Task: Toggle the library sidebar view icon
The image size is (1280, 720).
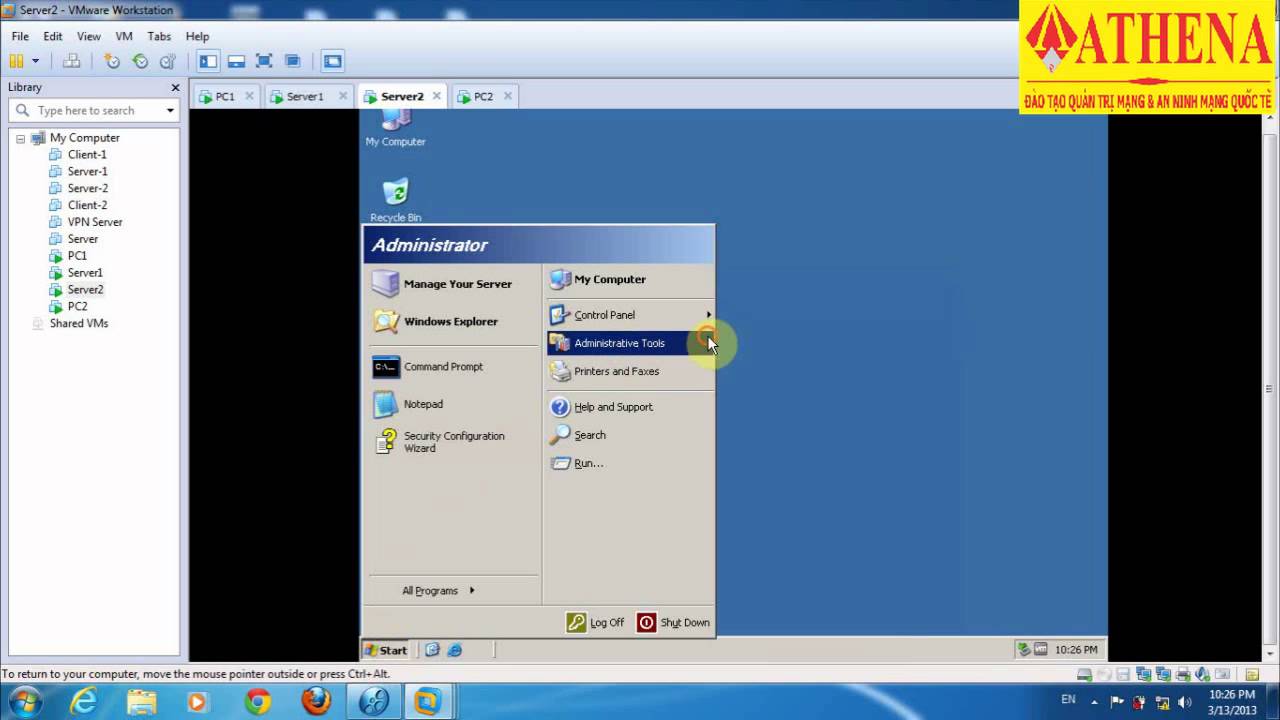Action: click(208, 61)
